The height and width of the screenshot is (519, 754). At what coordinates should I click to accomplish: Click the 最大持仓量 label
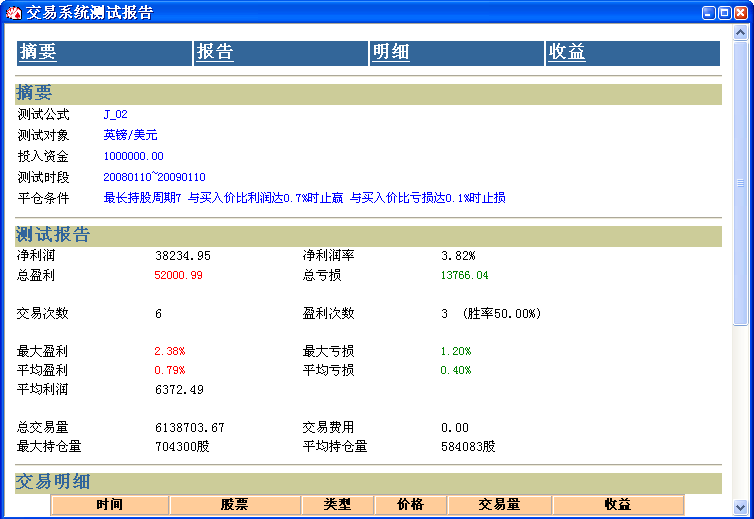[49, 447]
